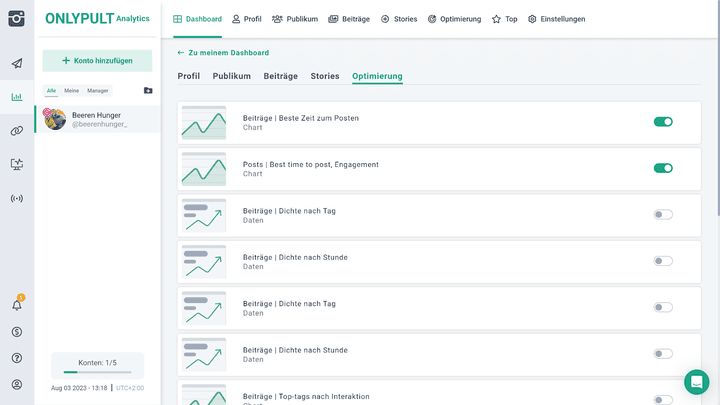
Task: Enable the first Dichte nach Stunde toggle
Action: [663, 261]
